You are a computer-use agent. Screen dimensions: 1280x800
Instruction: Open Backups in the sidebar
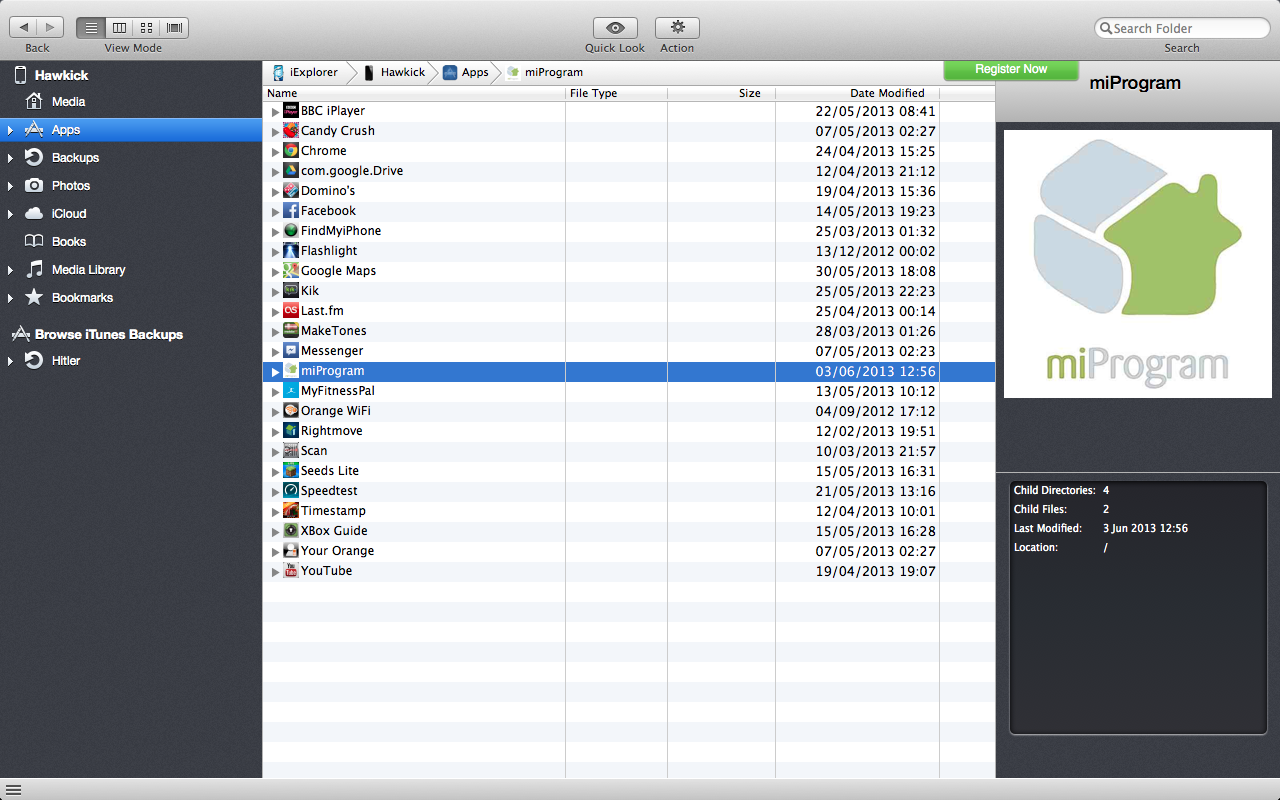click(75, 158)
